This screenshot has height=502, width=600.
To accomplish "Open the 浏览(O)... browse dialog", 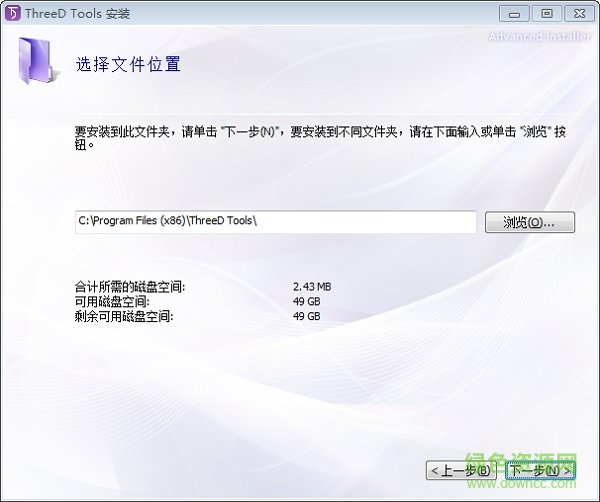I will click(530, 222).
